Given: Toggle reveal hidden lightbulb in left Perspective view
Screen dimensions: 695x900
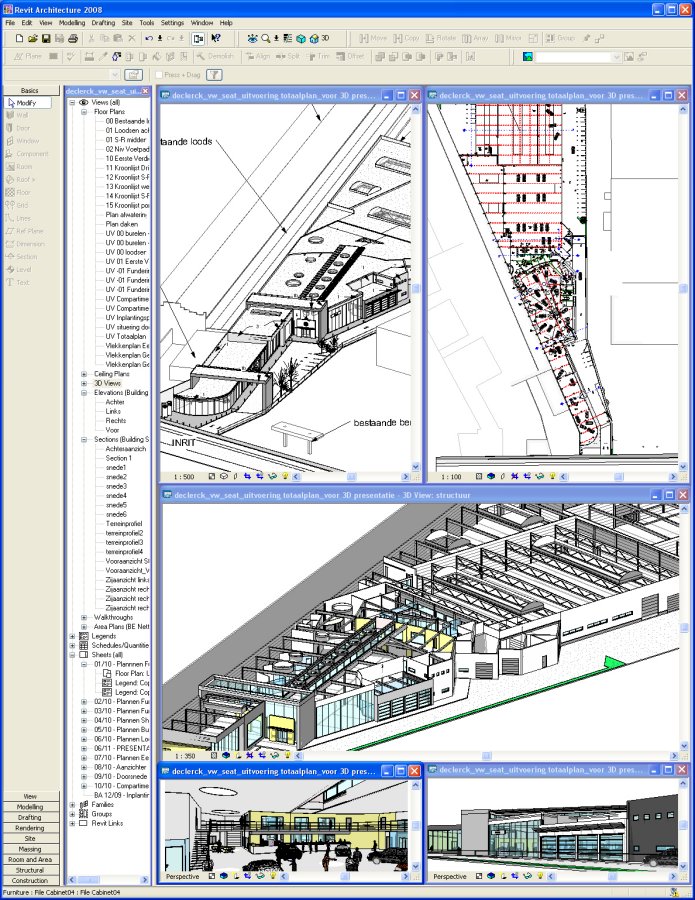Looking at the screenshot, I should pos(273,876).
